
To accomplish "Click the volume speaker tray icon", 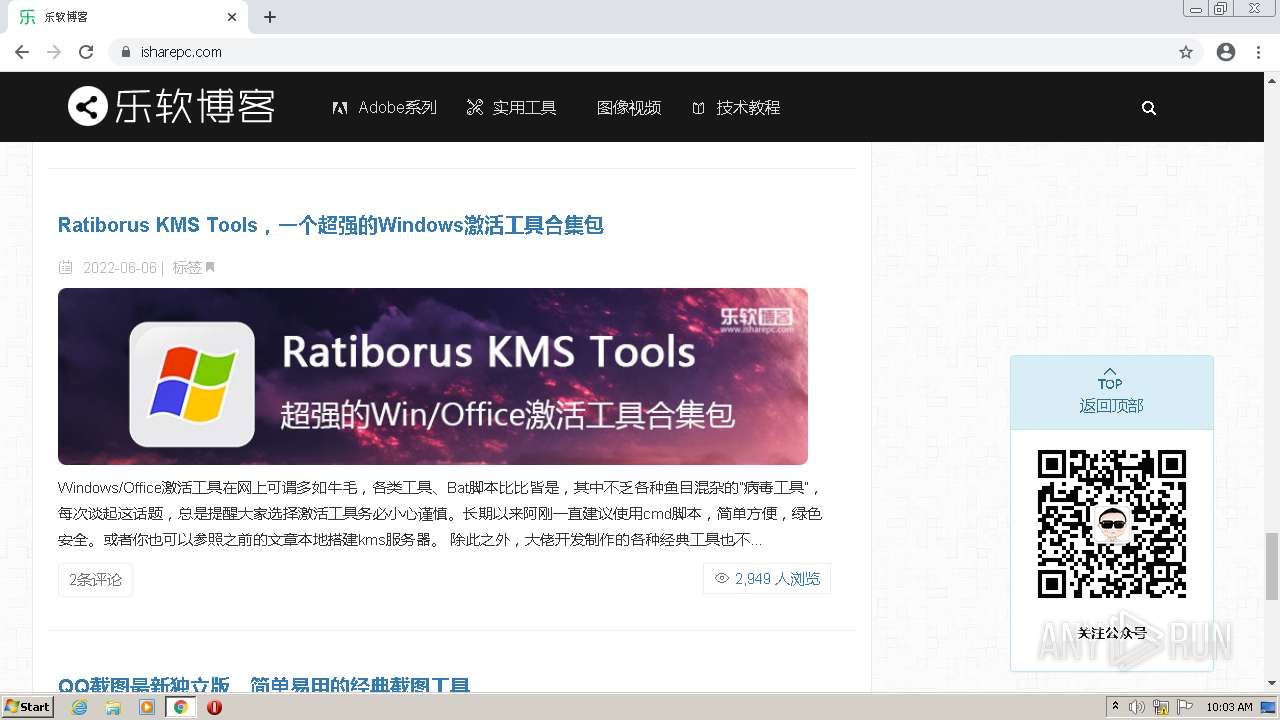I will coord(1137,707).
